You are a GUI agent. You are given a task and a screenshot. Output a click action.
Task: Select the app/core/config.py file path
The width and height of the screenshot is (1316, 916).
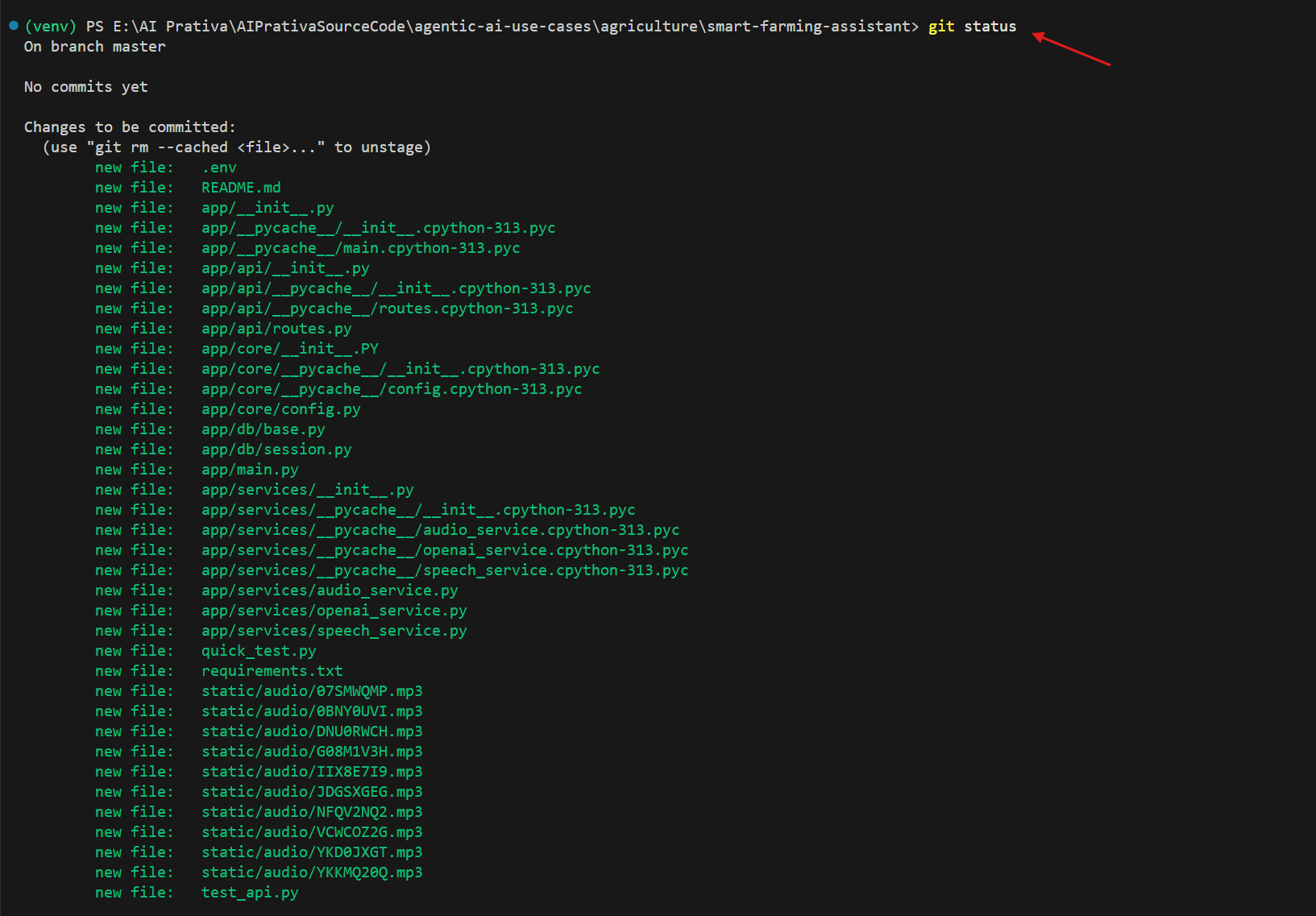pos(280,409)
